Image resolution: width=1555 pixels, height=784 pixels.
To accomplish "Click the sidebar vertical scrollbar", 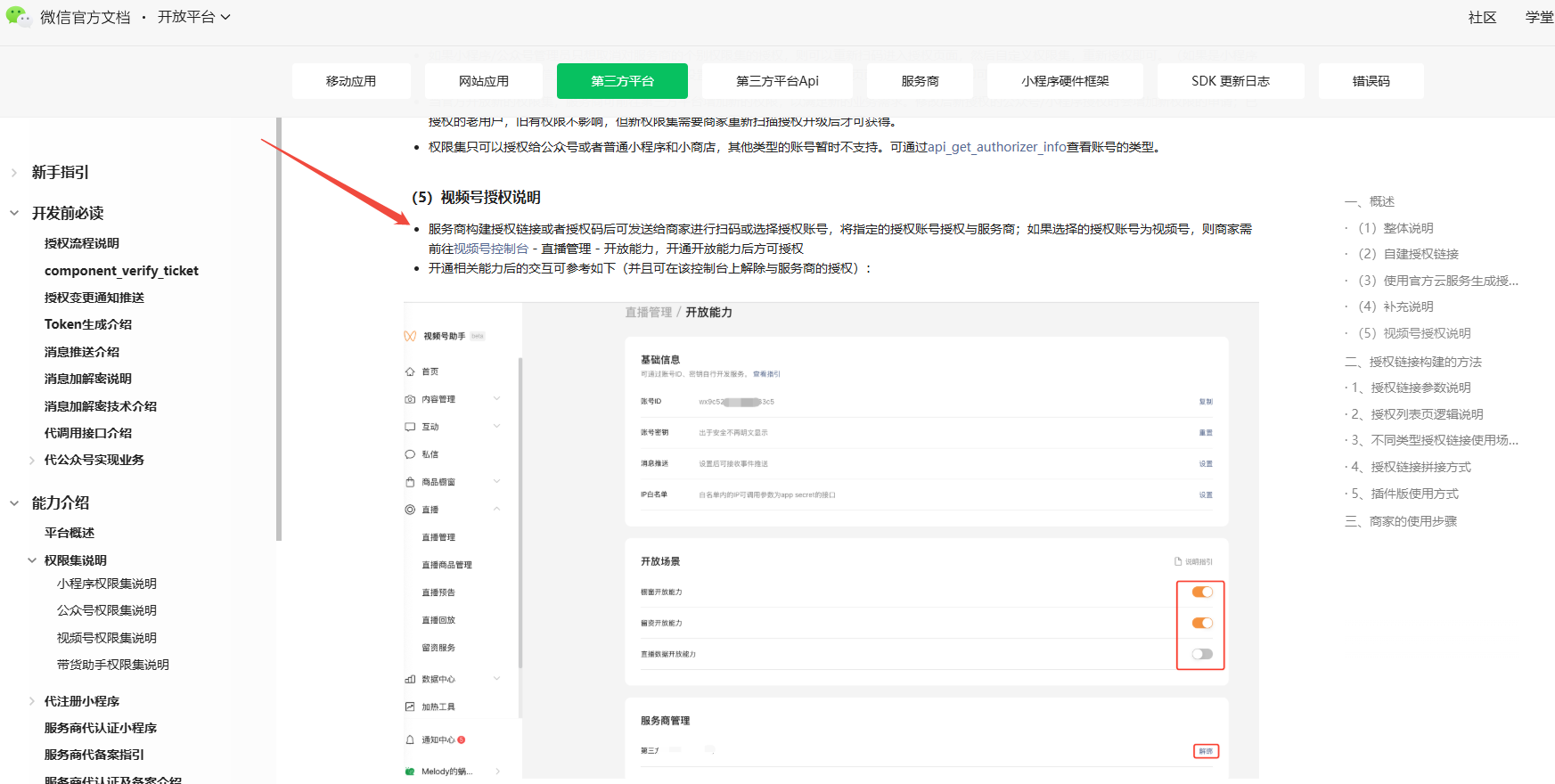I will tap(279, 329).
